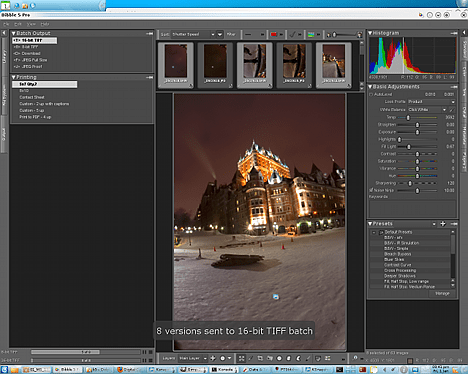Select the 8-bit TIFF batch
Viewport: 468px width, 374px height.
pos(26,47)
